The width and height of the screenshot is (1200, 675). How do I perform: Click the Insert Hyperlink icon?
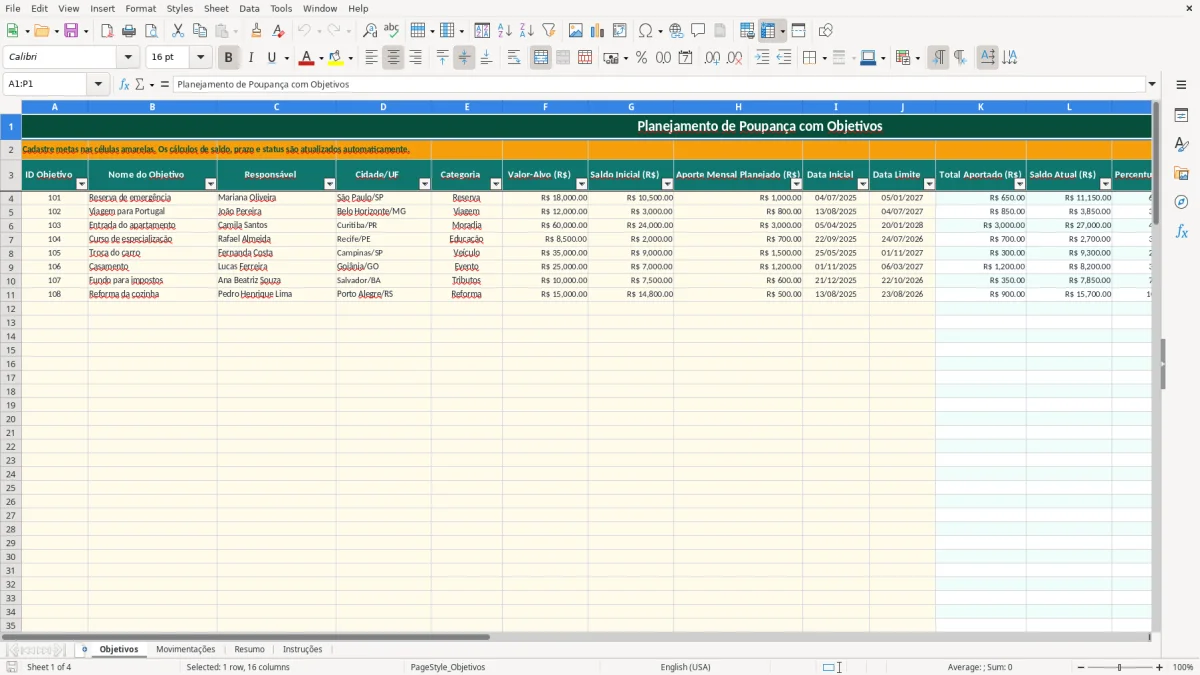click(x=677, y=31)
